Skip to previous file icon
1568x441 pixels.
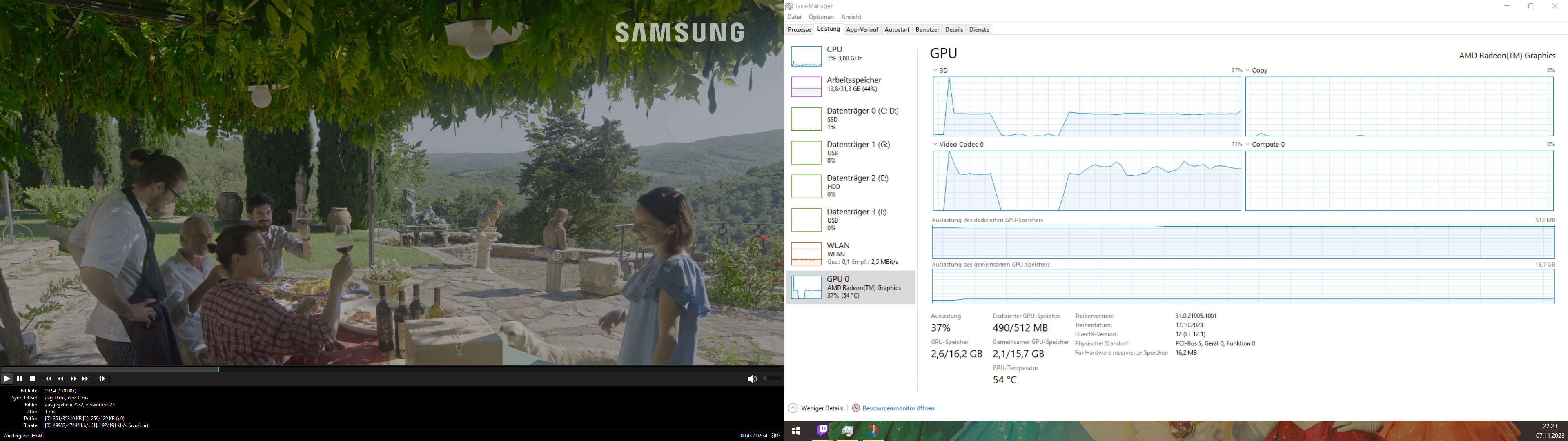point(48,379)
